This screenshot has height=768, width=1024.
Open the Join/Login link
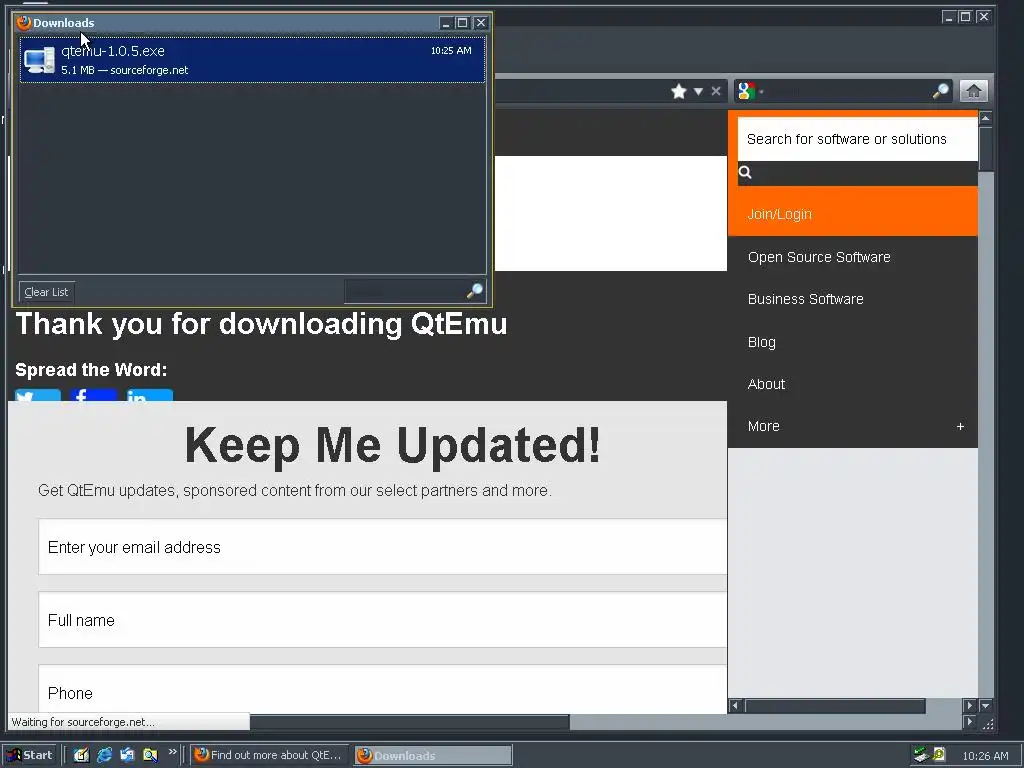point(779,214)
